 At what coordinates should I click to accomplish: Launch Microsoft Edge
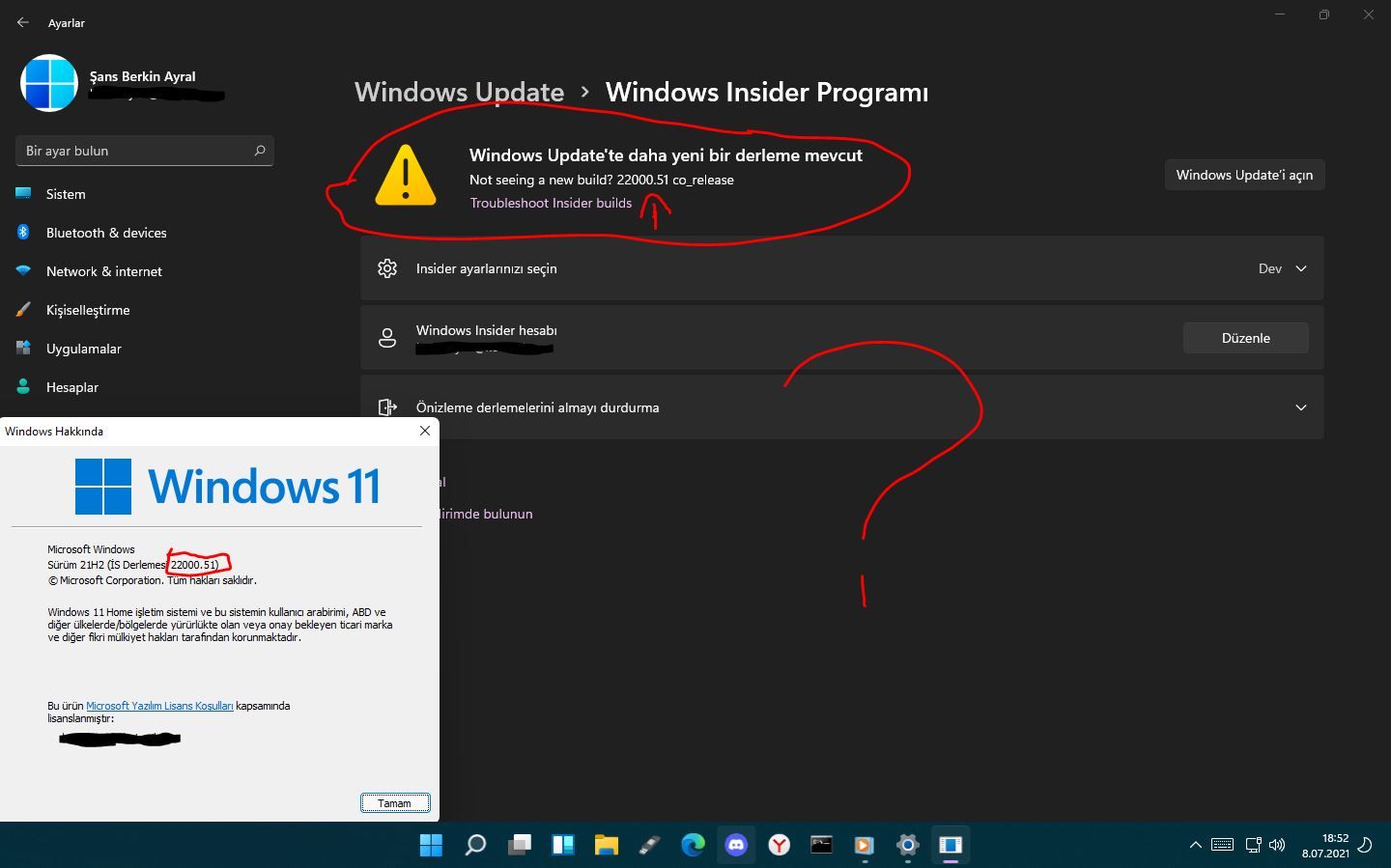(693, 845)
